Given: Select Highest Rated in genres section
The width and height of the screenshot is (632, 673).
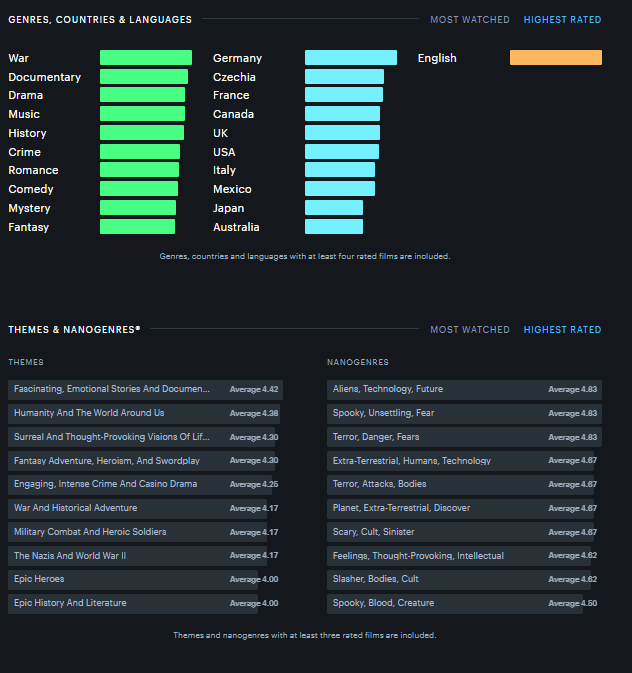Looking at the screenshot, I should point(562,20).
